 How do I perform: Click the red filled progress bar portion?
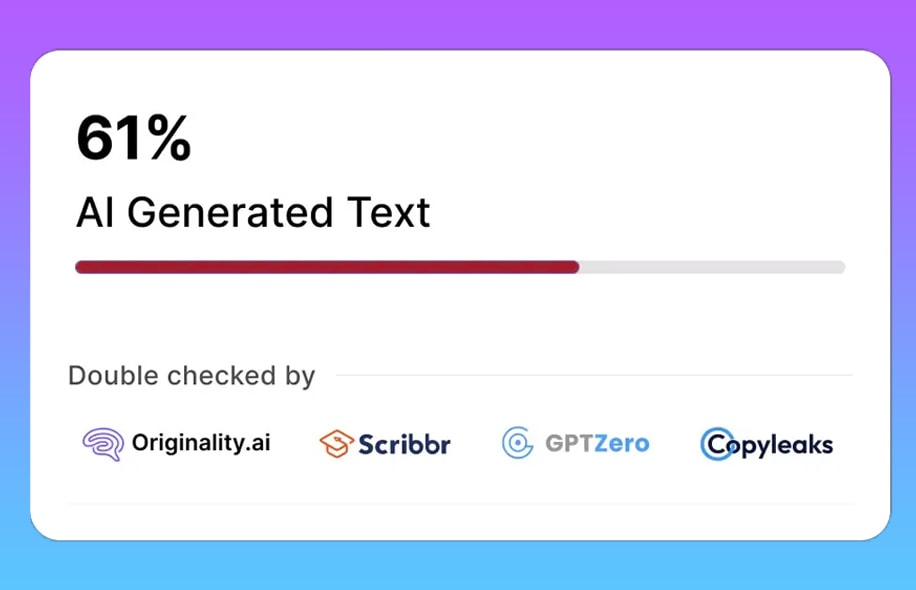tap(327, 267)
